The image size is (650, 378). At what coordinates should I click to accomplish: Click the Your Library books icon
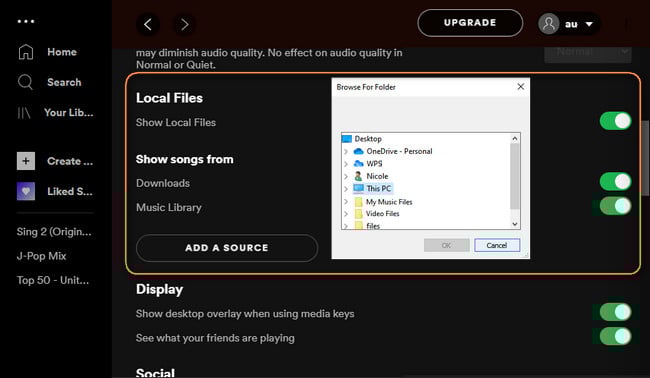point(24,112)
